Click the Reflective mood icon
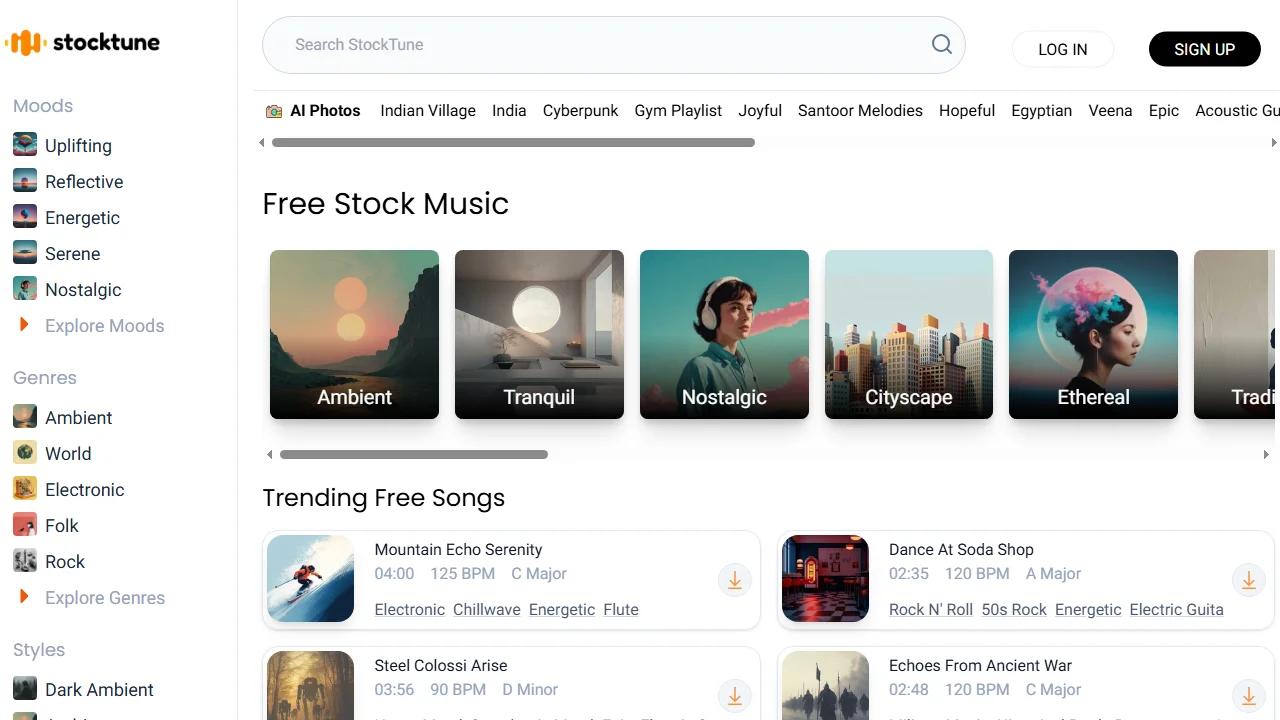 click(x=24, y=180)
